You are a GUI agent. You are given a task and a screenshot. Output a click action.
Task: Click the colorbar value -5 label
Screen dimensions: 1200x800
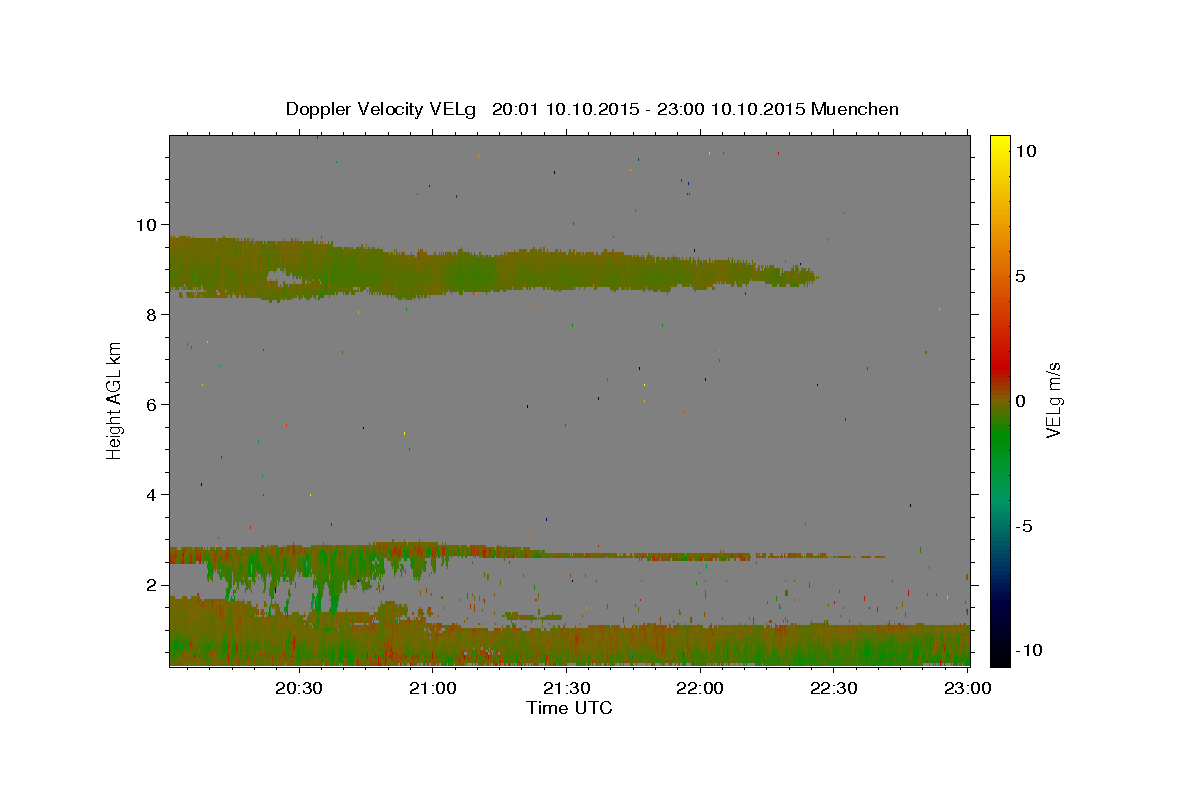tap(1024, 526)
